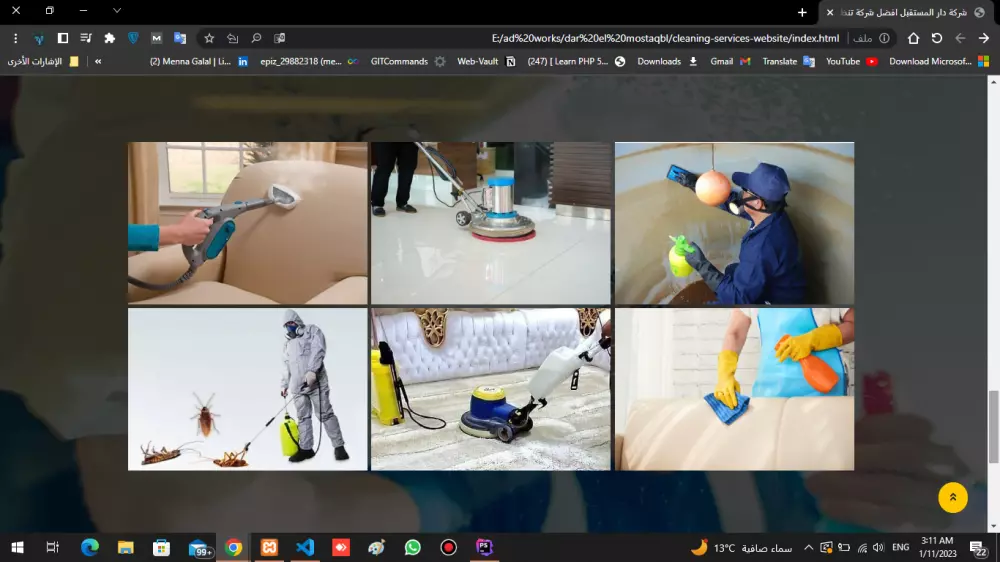Image resolution: width=1000 pixels, height=562 pixels.
Task: Open the epiz_29882318 bookmark
Action: click(x=309, y=61)
